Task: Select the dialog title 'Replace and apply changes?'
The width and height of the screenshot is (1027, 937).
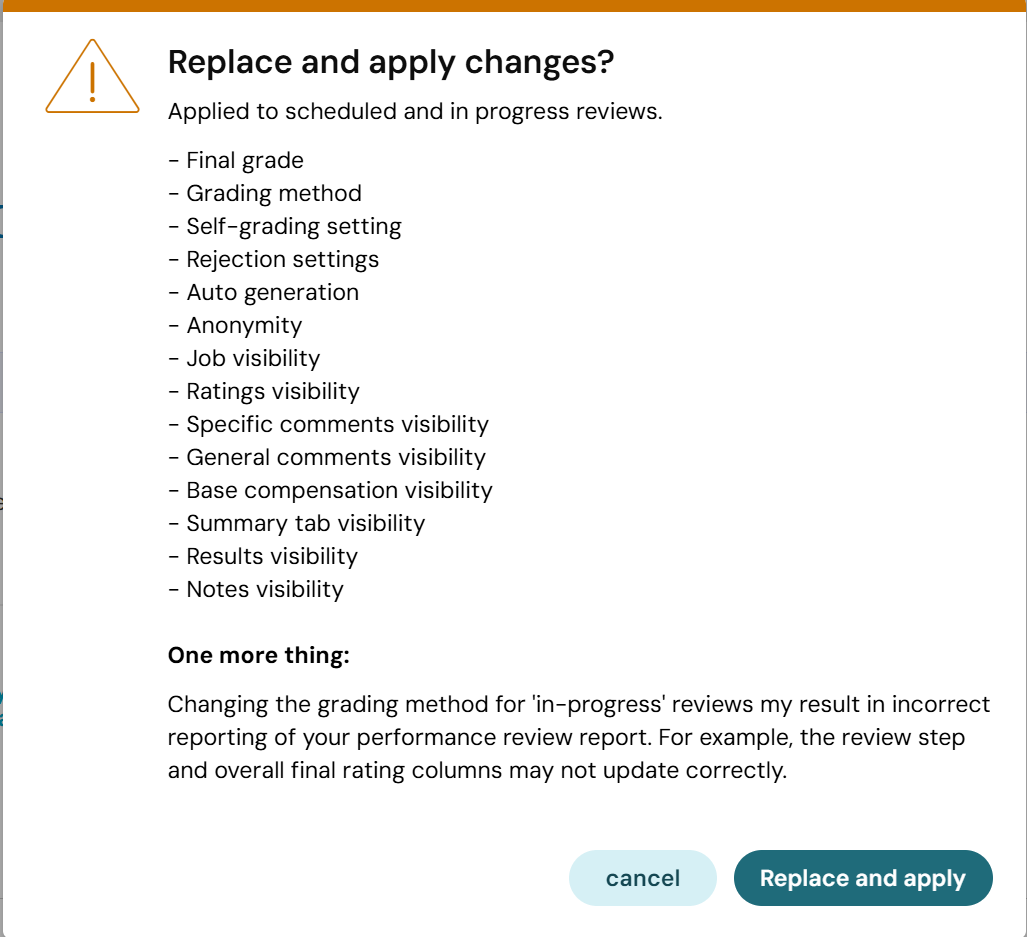Action: pyautogui.click(x=391, y=62)
